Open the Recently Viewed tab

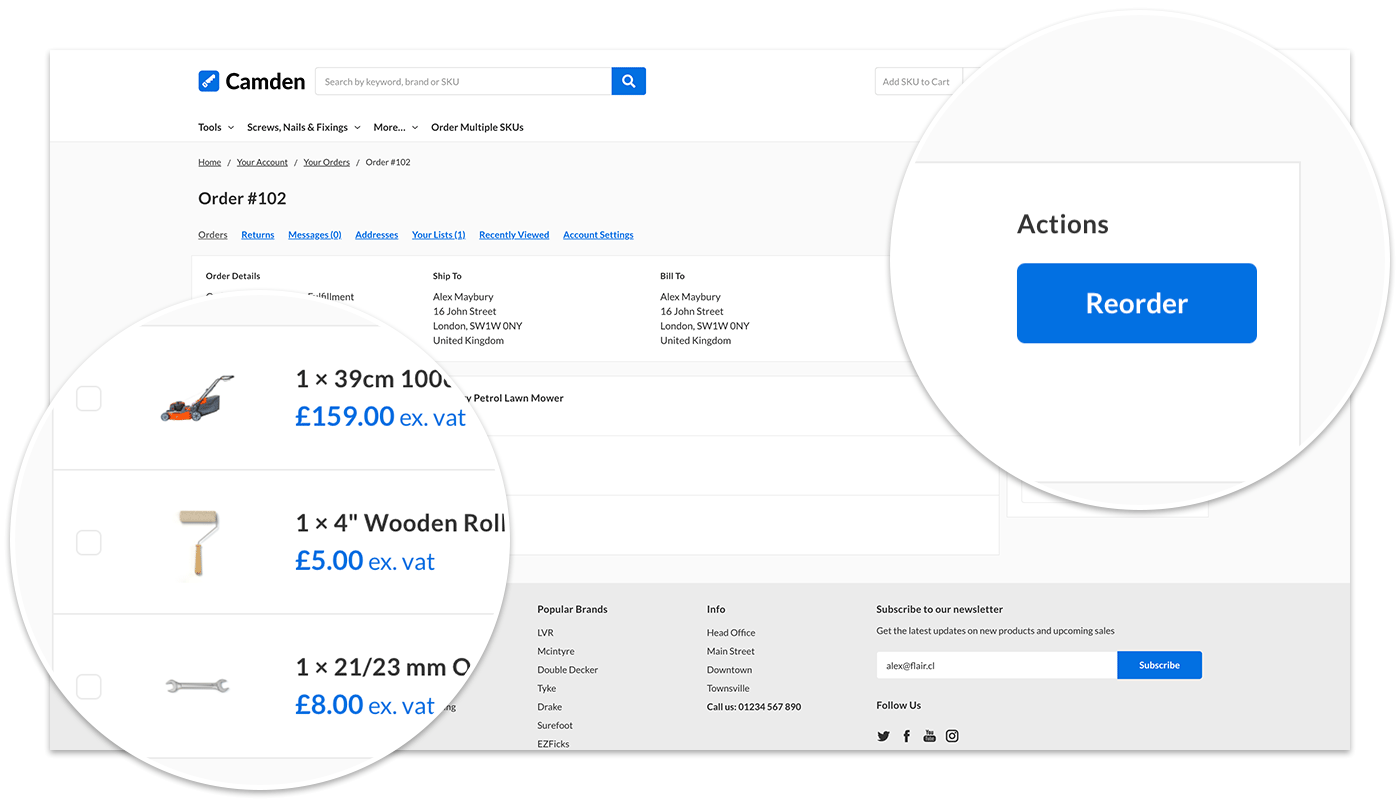click(514, 235)
